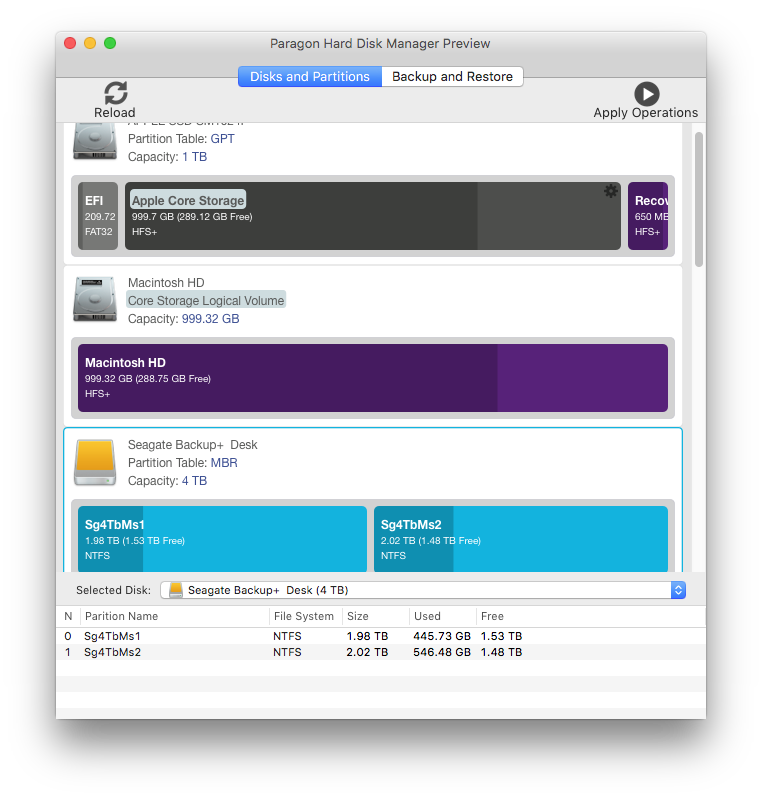Select the yellow Seagate Backup+ external drive icon
This screenshot has height=799, width=762.
click(x=95, y=462)
